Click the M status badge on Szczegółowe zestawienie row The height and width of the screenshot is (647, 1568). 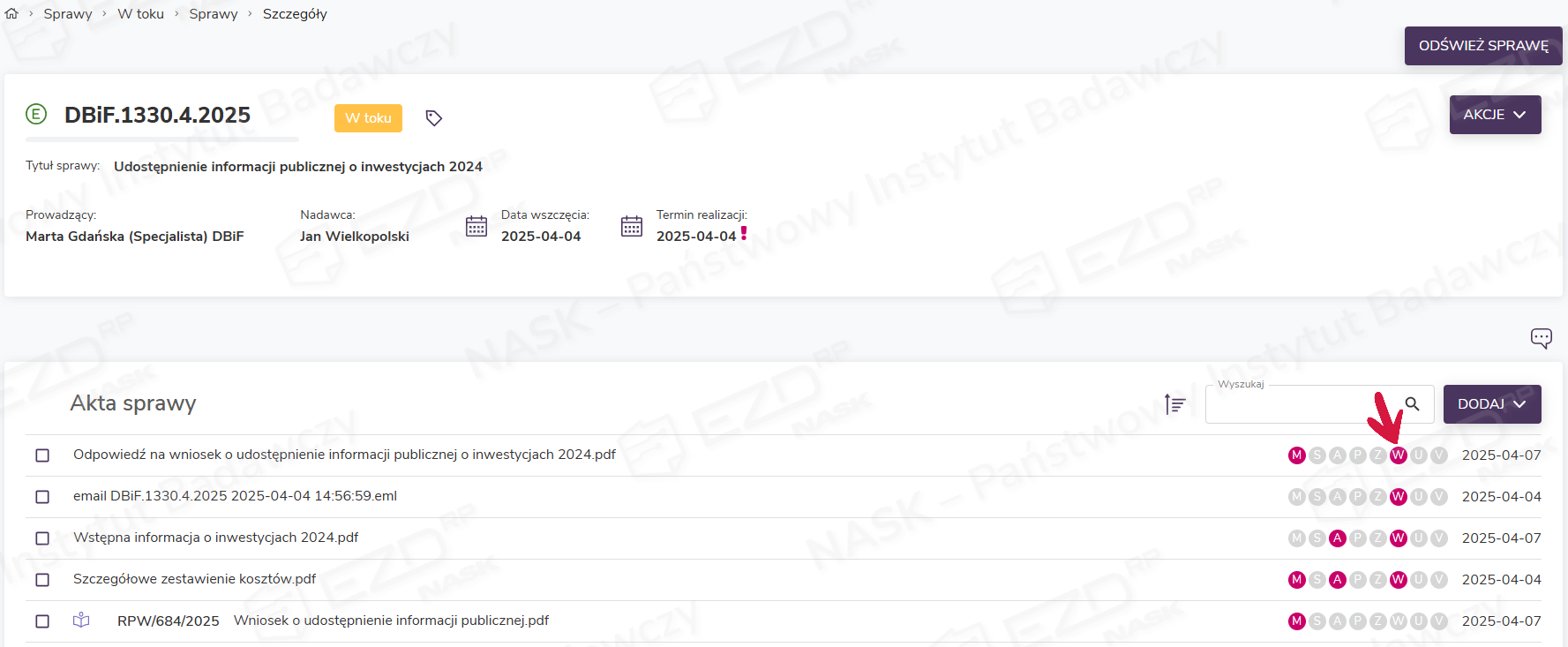pyautogui.click(x=1296, y=580)
